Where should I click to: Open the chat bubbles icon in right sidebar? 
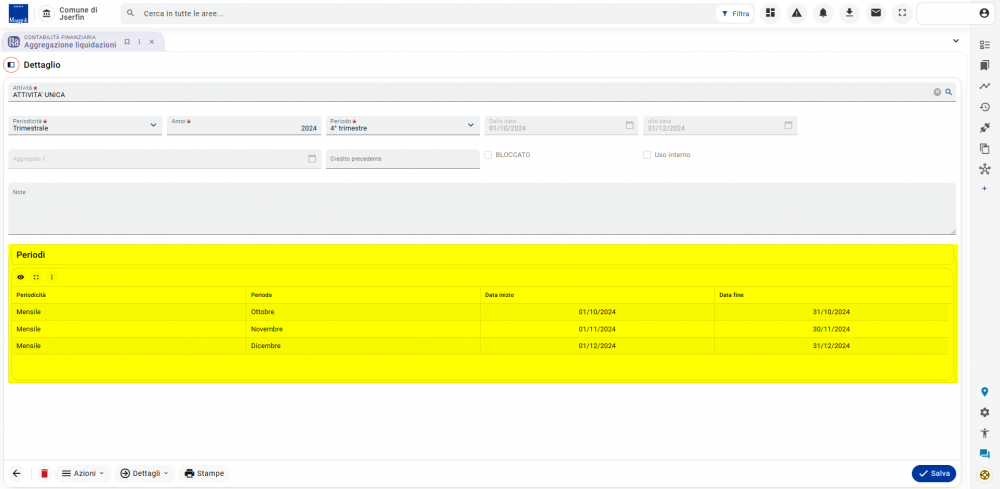(x=985, y=454)
